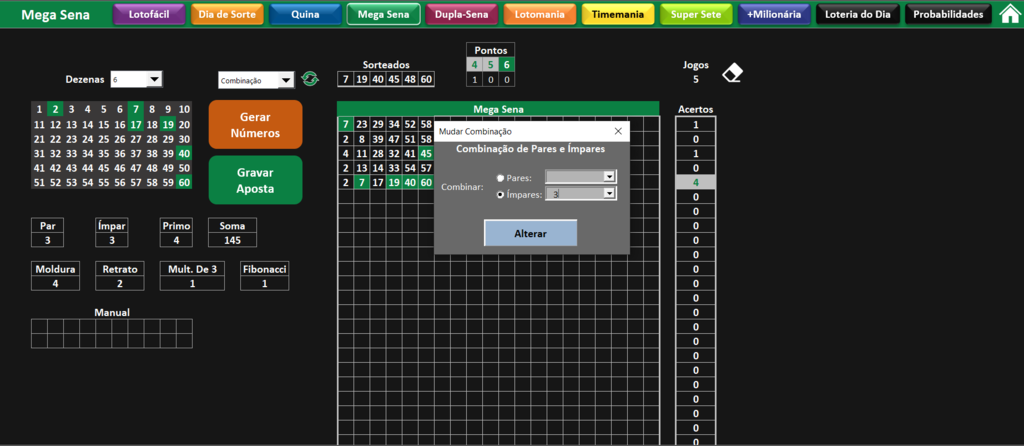This screenshot has height=446, width=1024.
Task: Open the Ímpares dropdown arrow
Action: 609,194
